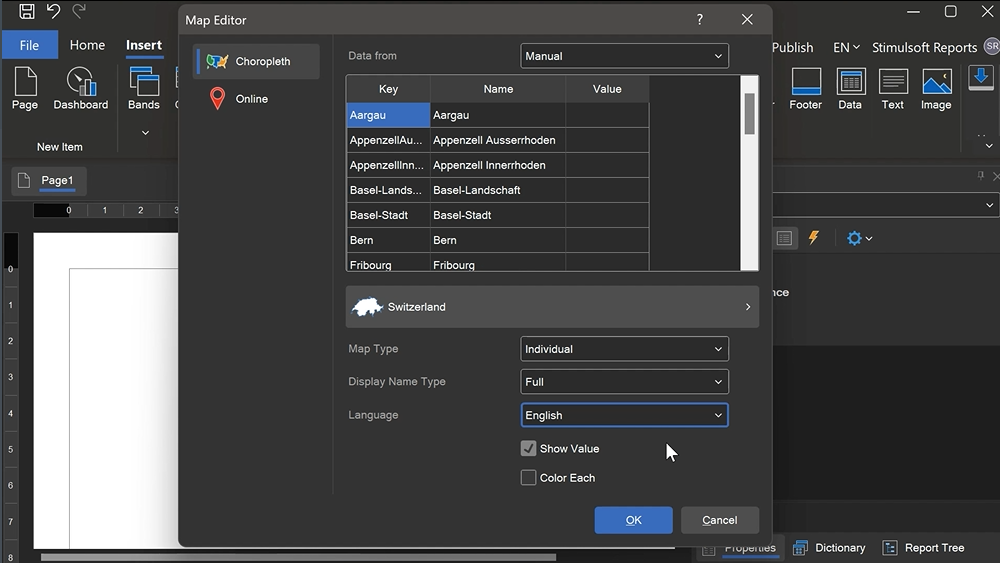Click the Save icon in title bar

click(x=27, y=12)
